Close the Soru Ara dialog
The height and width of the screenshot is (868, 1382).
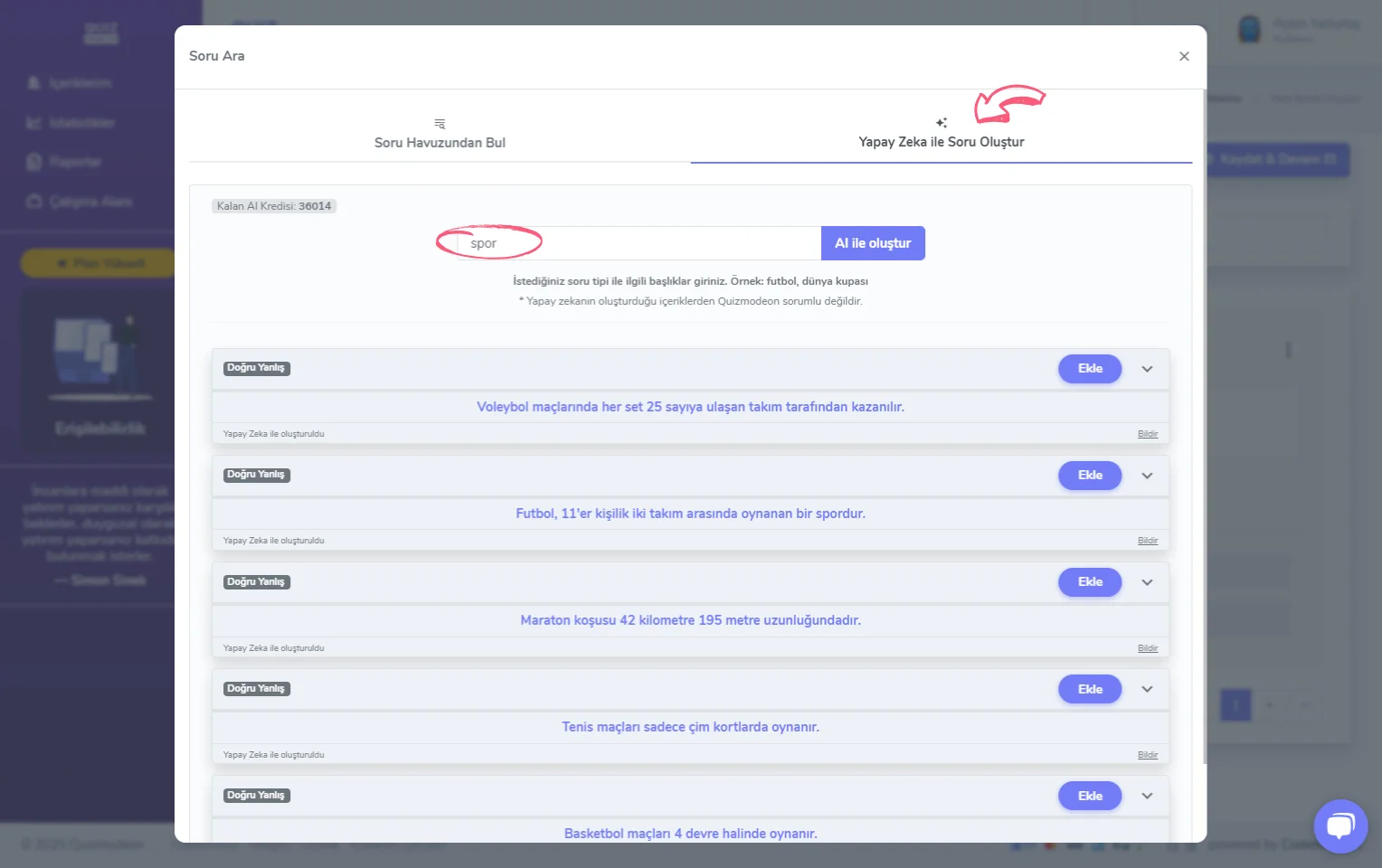1184,56
